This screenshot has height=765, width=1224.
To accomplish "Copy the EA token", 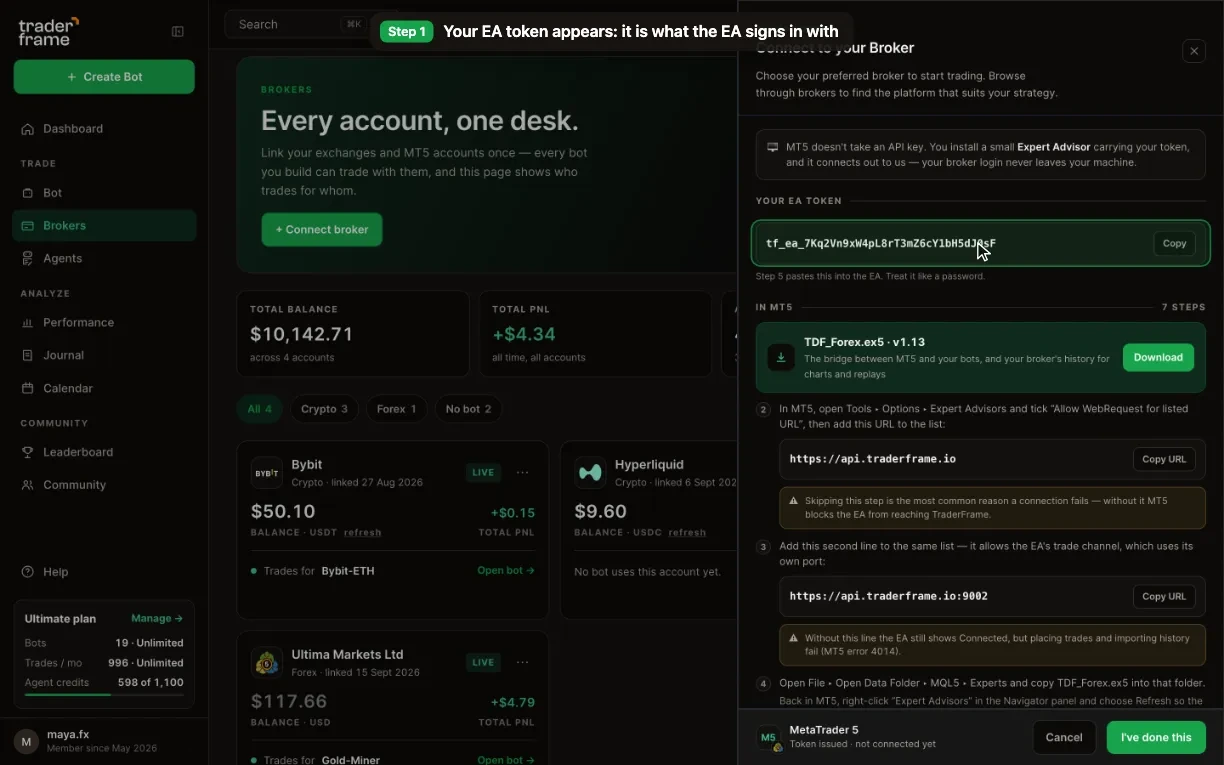I will (x=1174, y=243).
